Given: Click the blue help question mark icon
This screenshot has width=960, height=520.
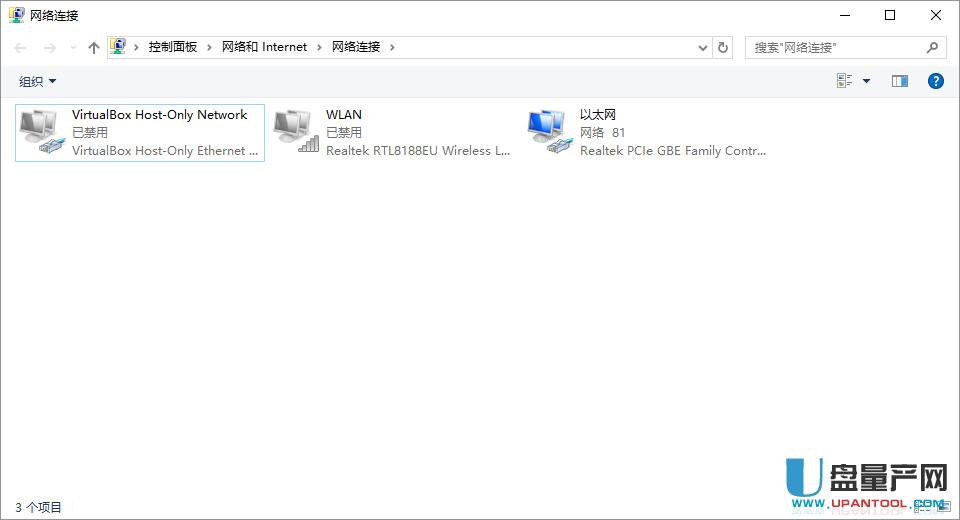Looking at the screenshot, I should pos(936,81).
